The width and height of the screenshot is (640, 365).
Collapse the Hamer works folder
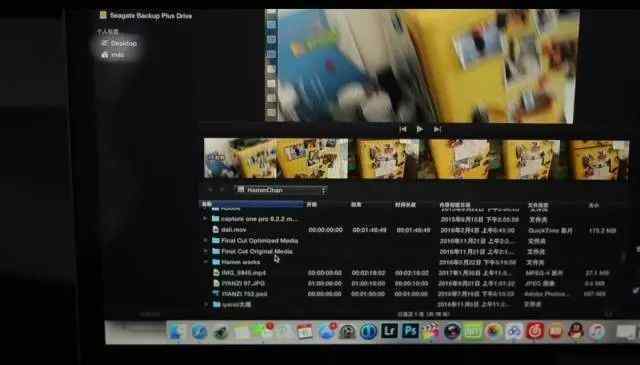tap(205, 262)
